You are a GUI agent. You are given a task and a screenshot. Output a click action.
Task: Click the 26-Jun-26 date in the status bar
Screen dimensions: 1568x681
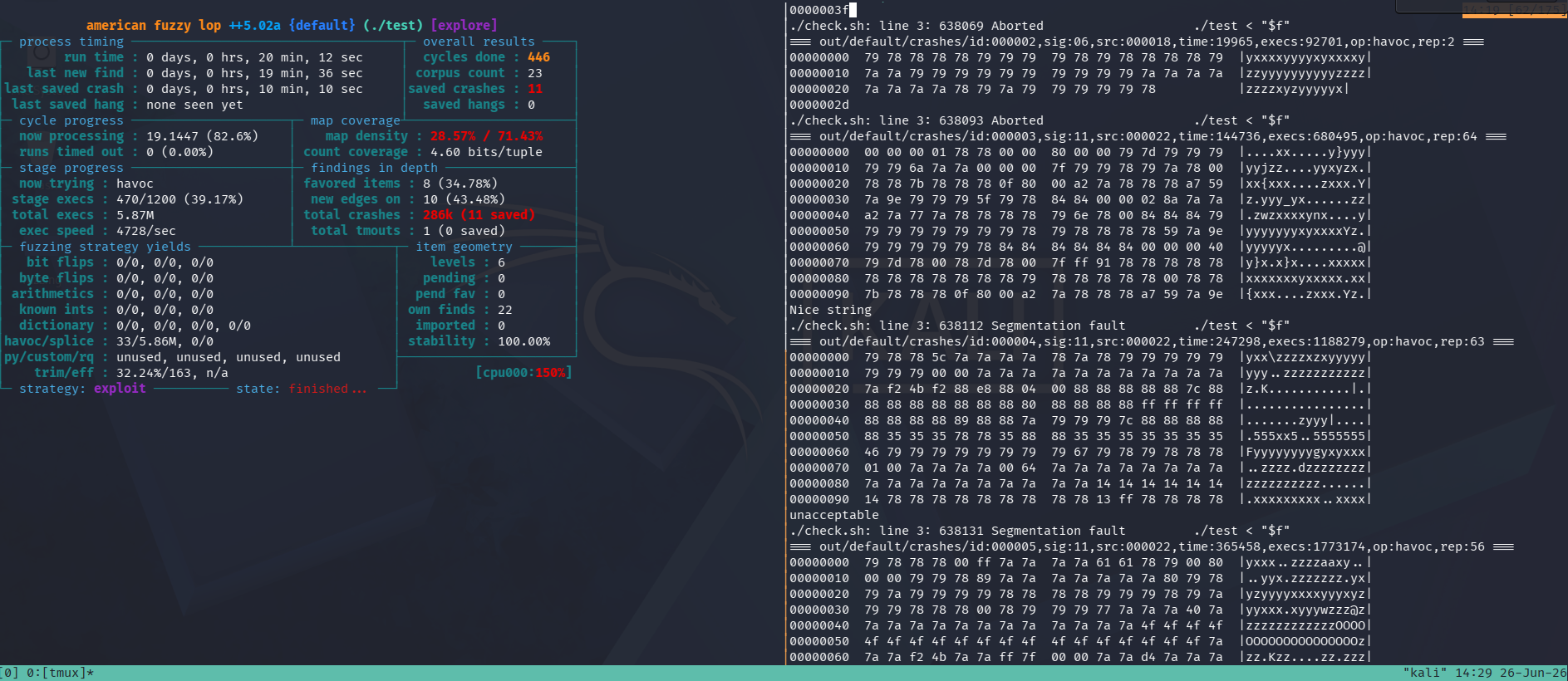pos(1533,673)
